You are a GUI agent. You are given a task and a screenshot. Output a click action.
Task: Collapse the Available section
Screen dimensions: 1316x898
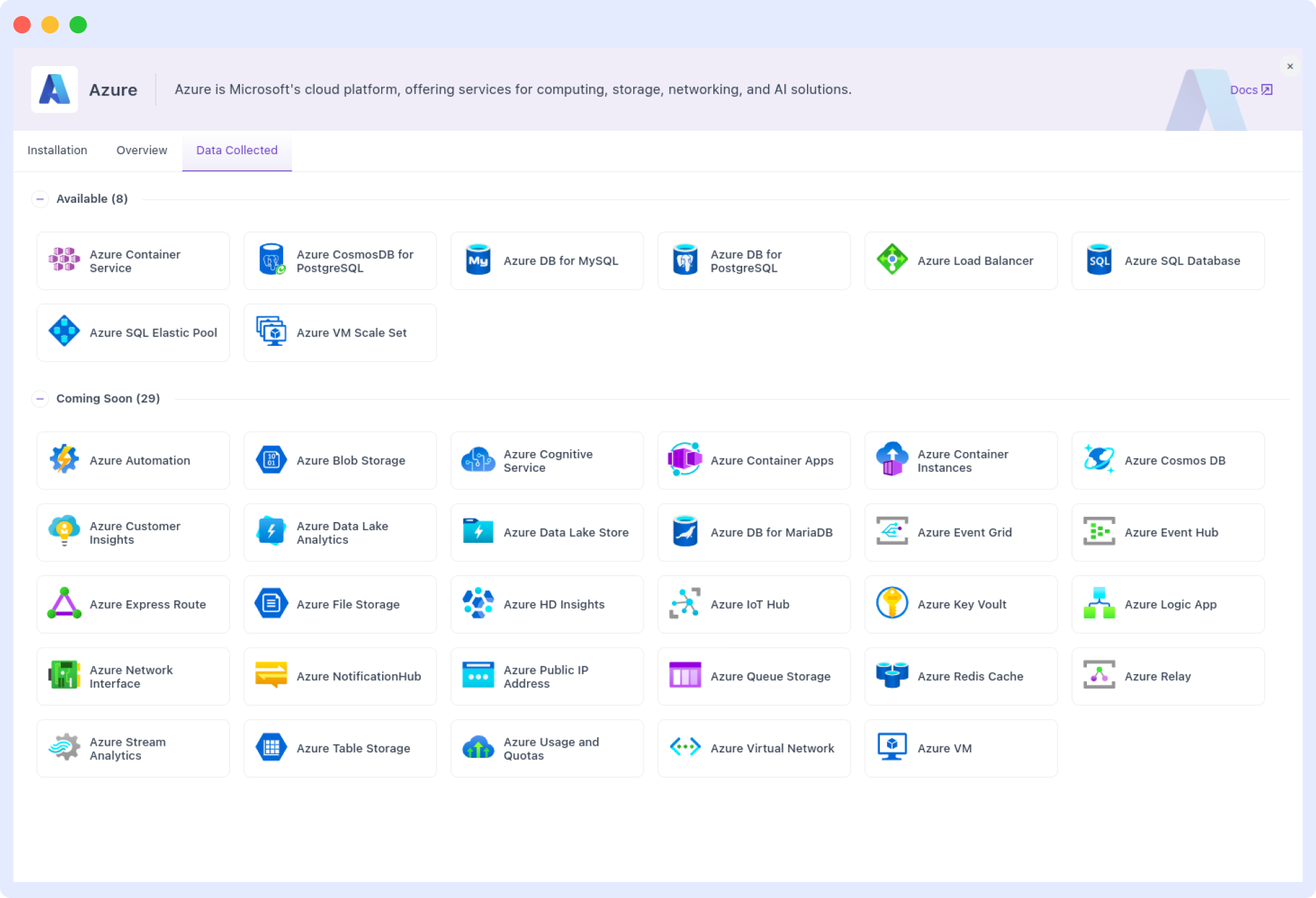coord(40,199)
